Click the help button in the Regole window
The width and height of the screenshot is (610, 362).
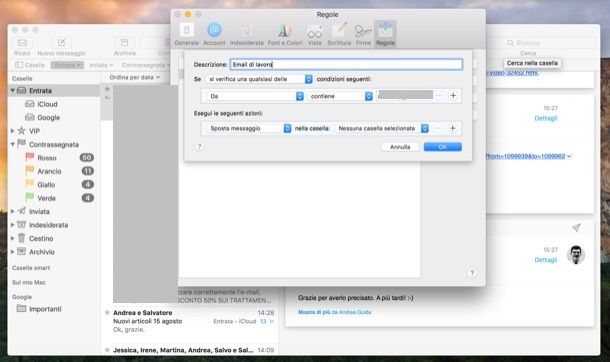pos(472,273)
